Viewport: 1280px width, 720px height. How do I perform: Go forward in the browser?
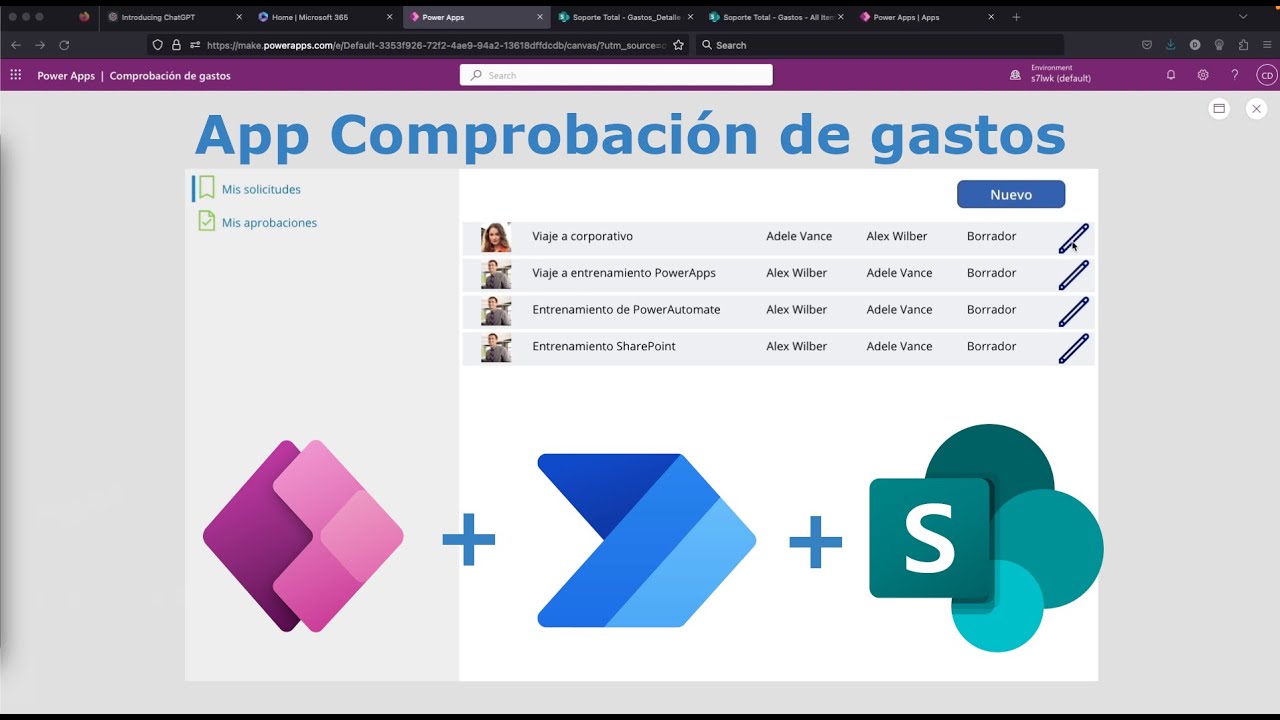tap(40, 45)
